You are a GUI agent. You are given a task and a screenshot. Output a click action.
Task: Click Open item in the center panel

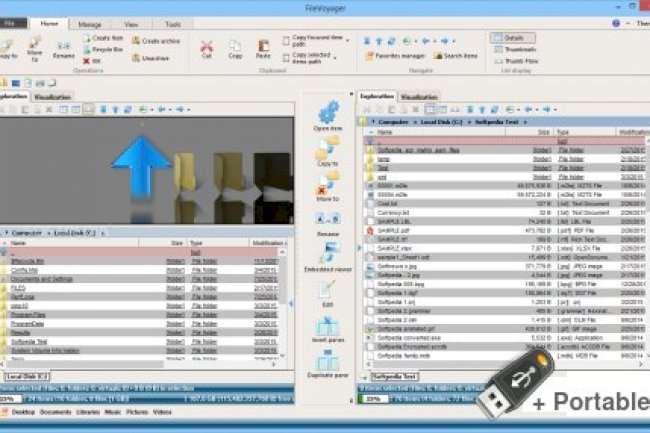pos(328,113)
